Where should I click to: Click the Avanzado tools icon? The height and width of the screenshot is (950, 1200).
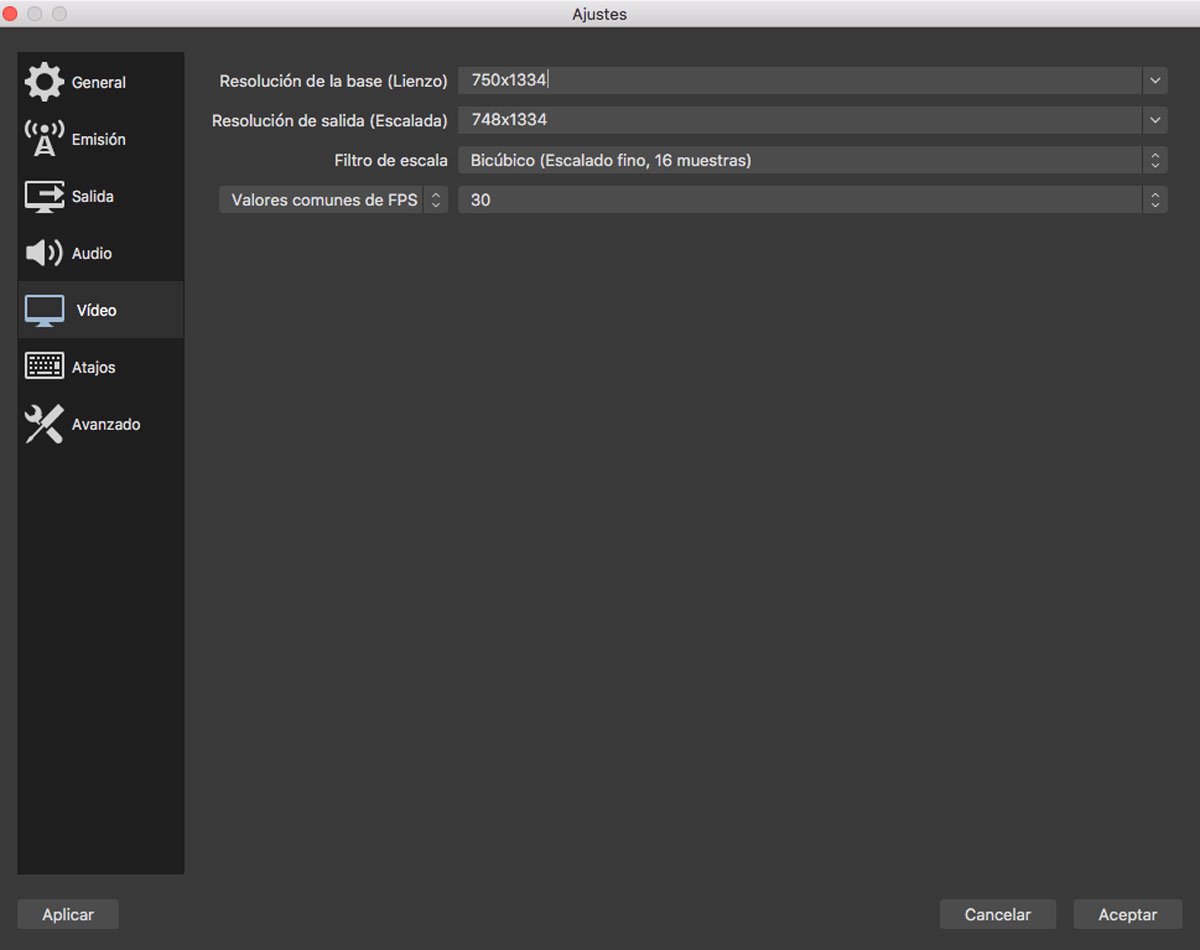pyautogui.click(x=44, y=424)
